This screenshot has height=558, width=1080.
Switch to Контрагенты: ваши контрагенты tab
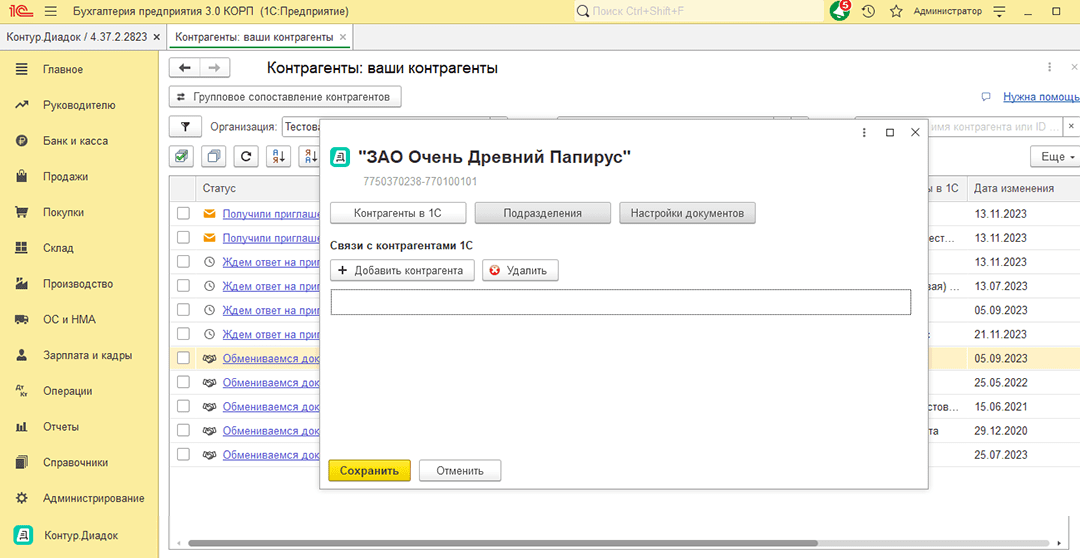254,37
